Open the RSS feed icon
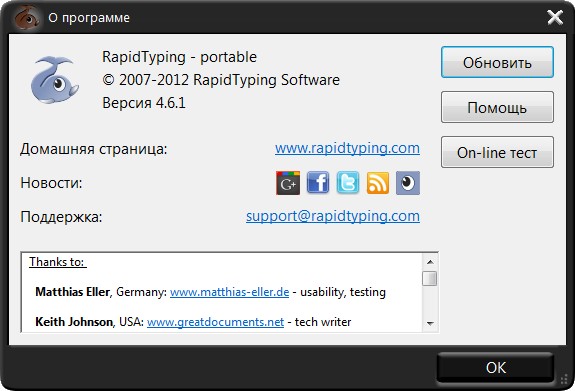The height and width of the screenshot is (391, 575). (x=378, y=183)
